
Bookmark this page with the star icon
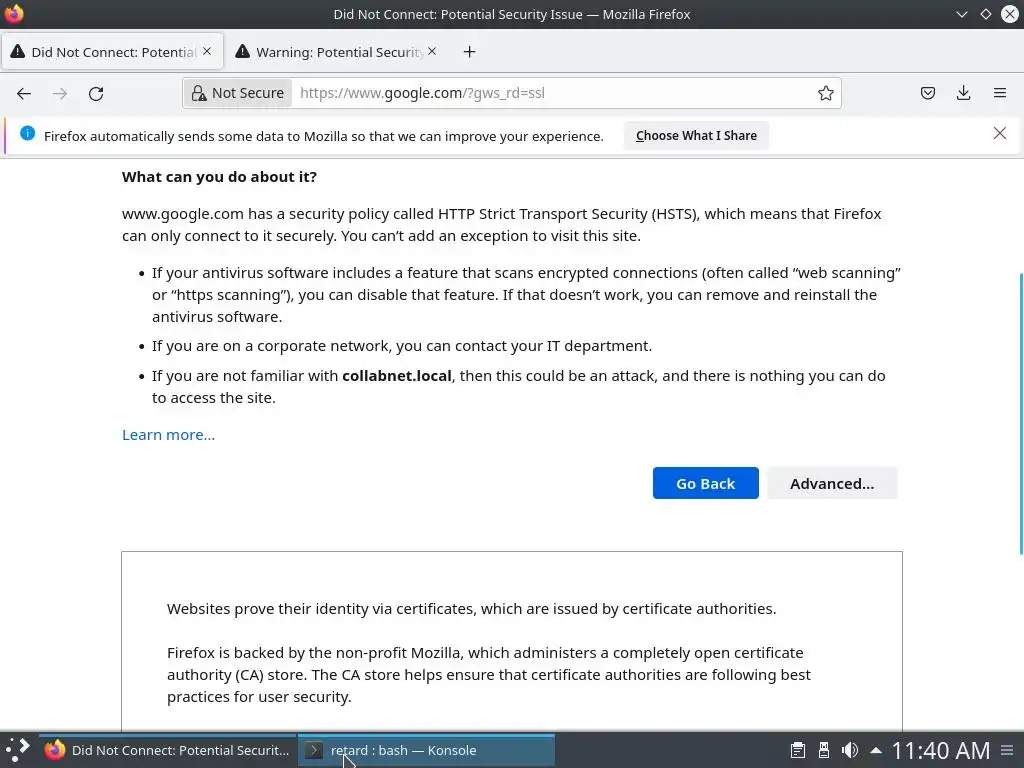point(825,93)
